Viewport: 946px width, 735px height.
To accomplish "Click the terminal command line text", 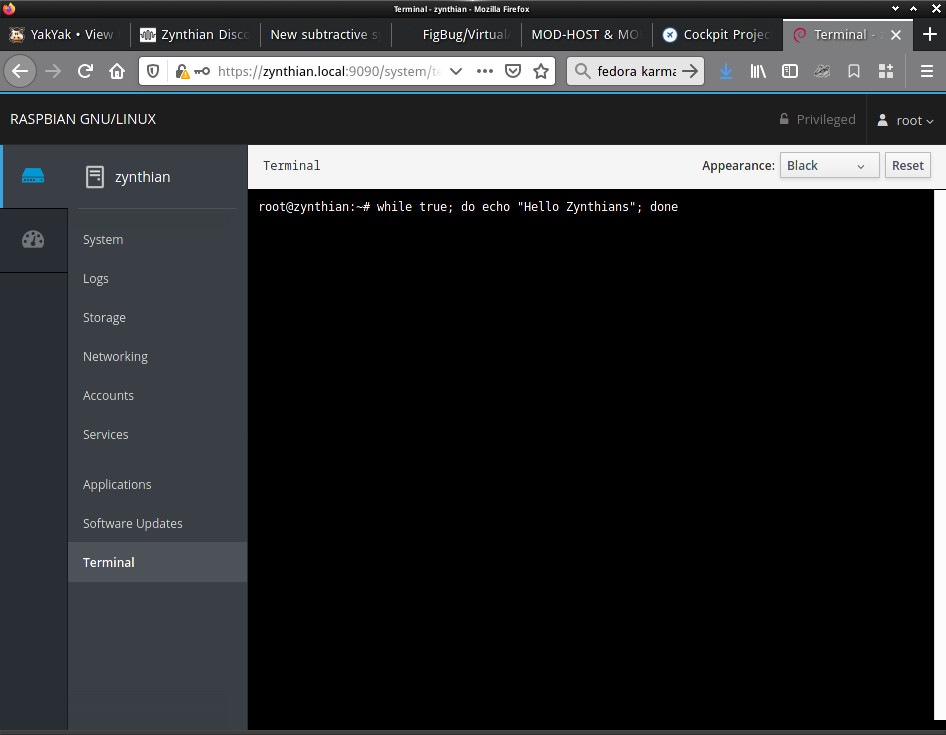I will [x=468, y=206].
